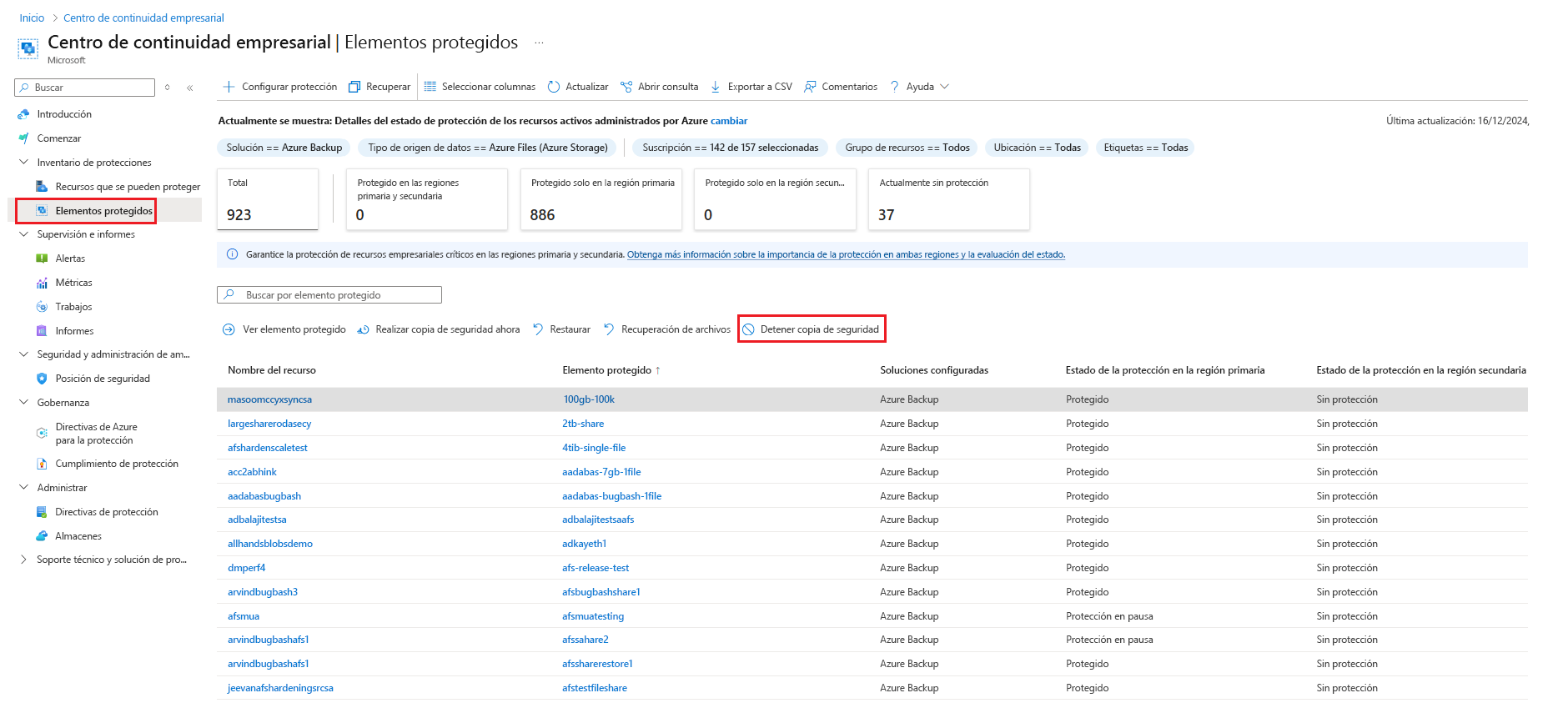This screenshot has height=718, width=1568.
Task: Click the Ayuda question mark icon
Action: coord(895,87)
